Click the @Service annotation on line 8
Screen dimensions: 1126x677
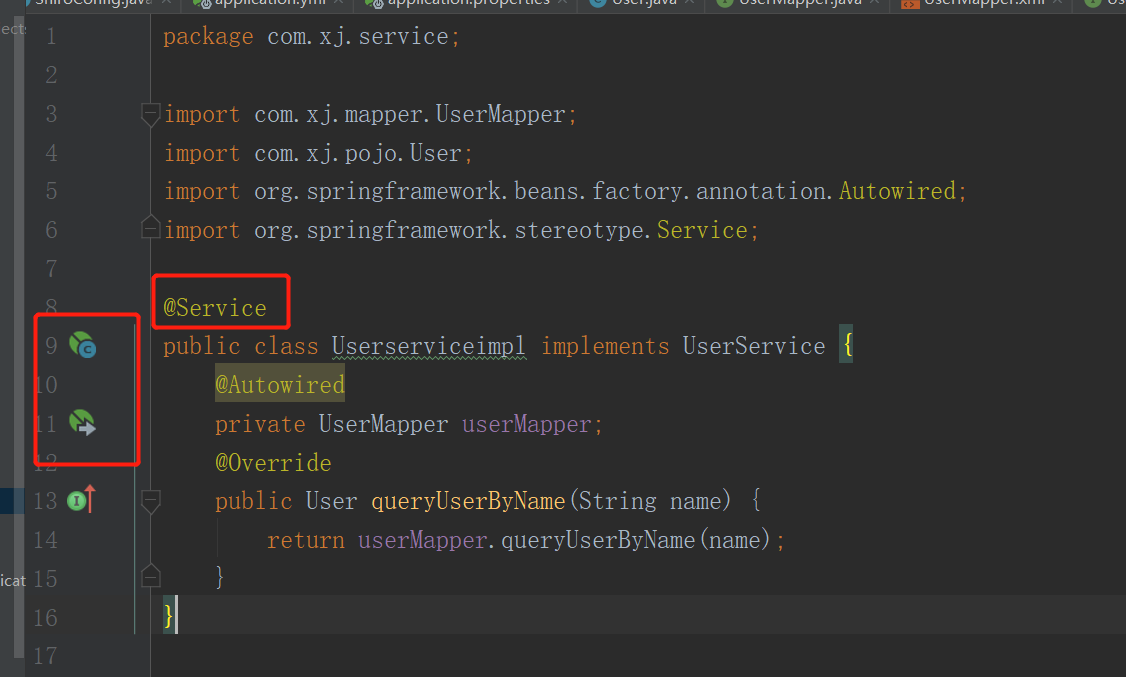[215, 308]
